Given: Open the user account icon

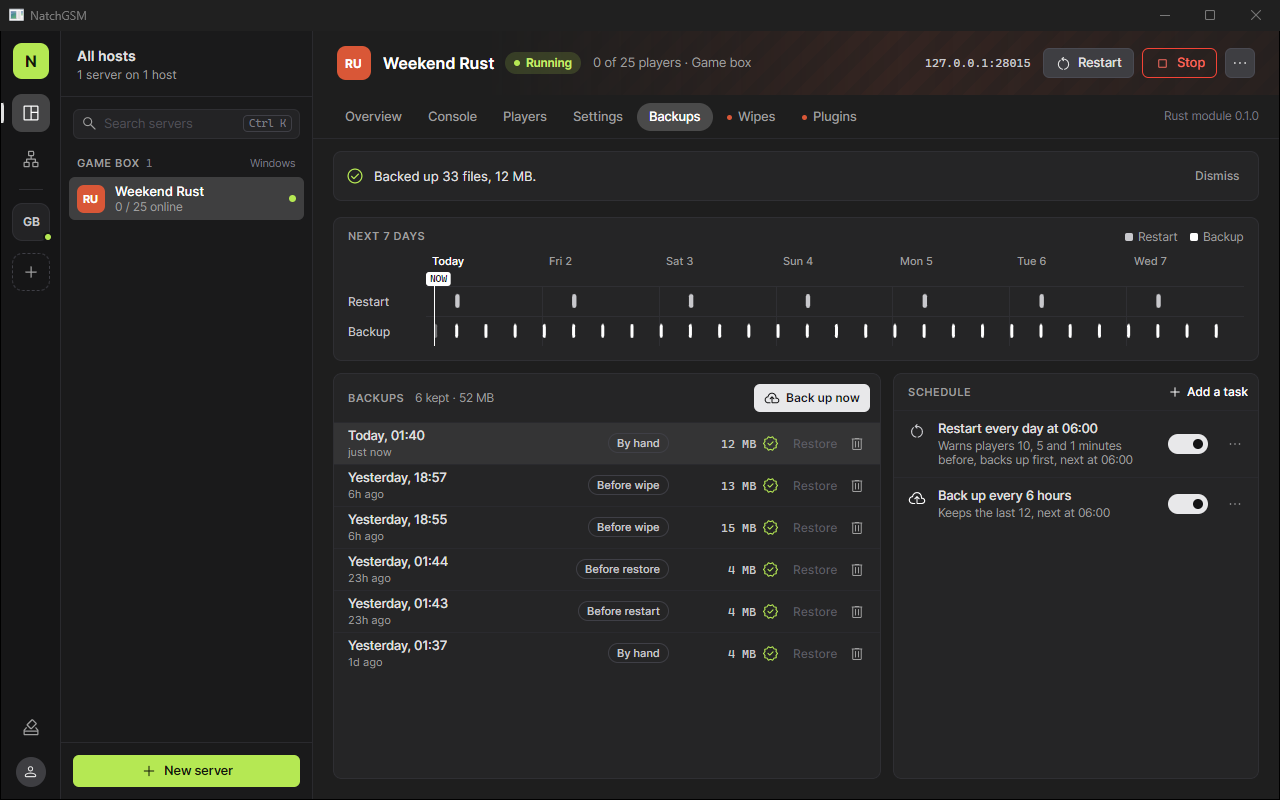Looking at the screenshot, I should 31,772.
